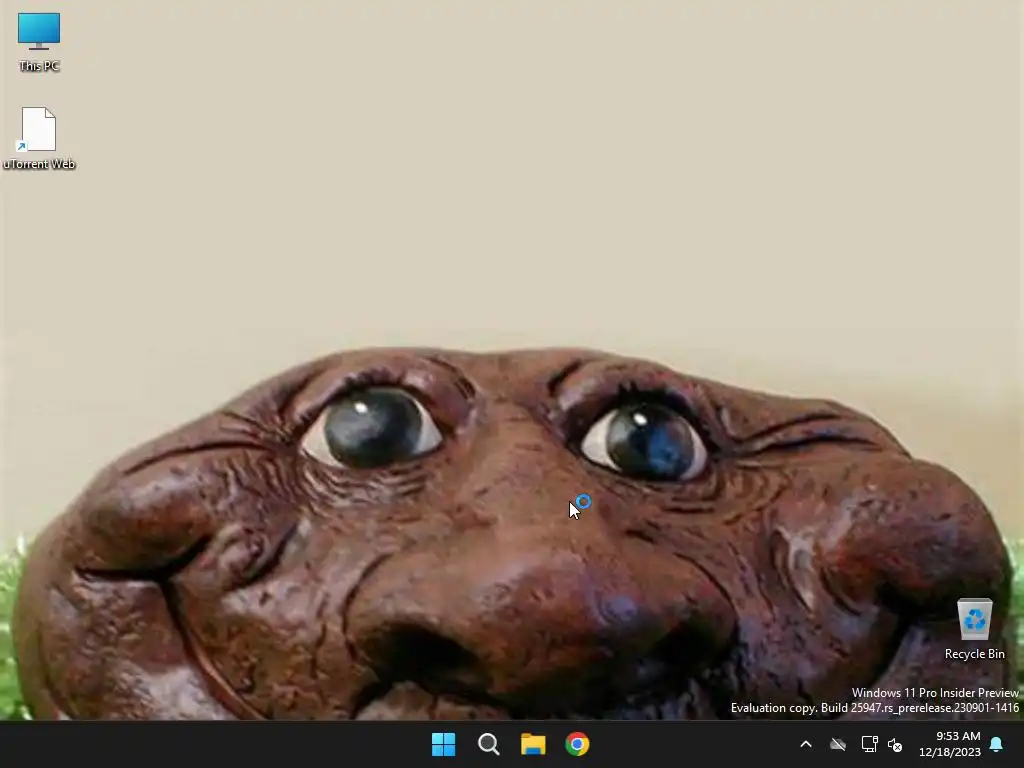Open the Windows Start menu
The height and width of the screenshot is (768, 1024).
pos(443,744)
